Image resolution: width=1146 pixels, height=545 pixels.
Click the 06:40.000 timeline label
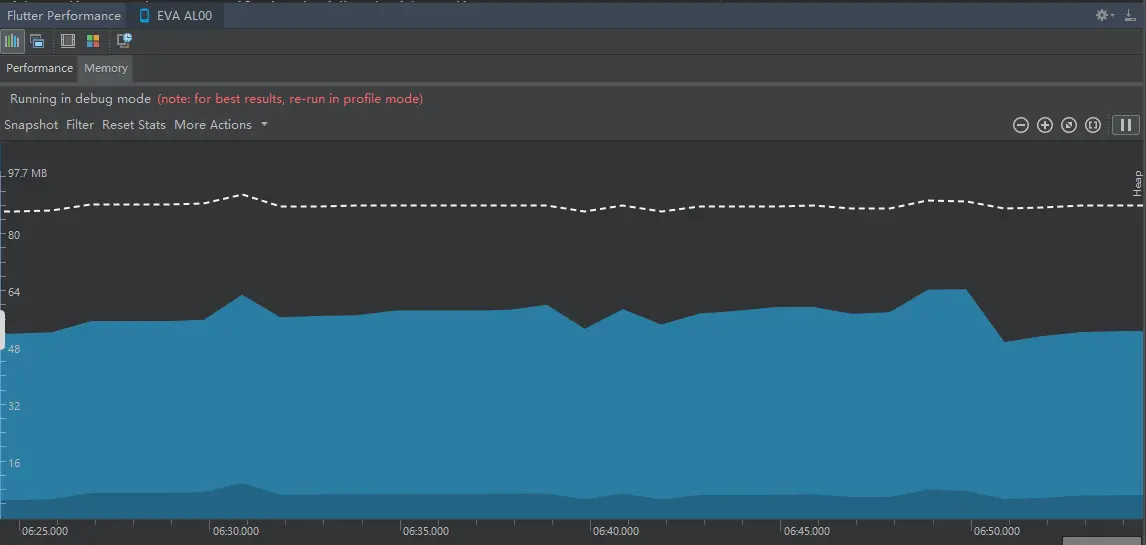(615, 531)
